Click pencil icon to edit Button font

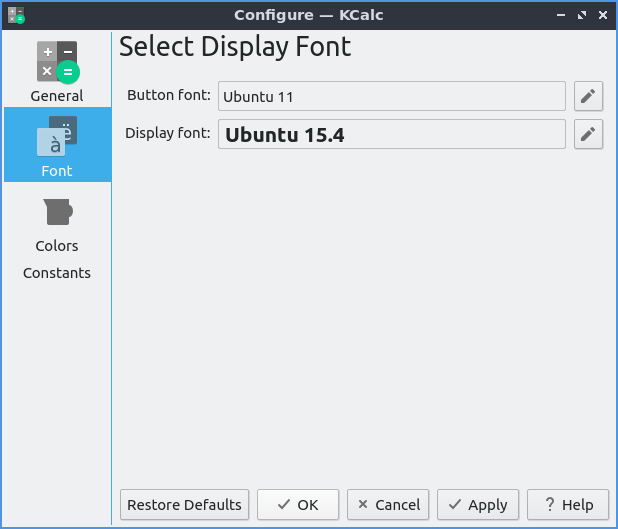[589, 96]
